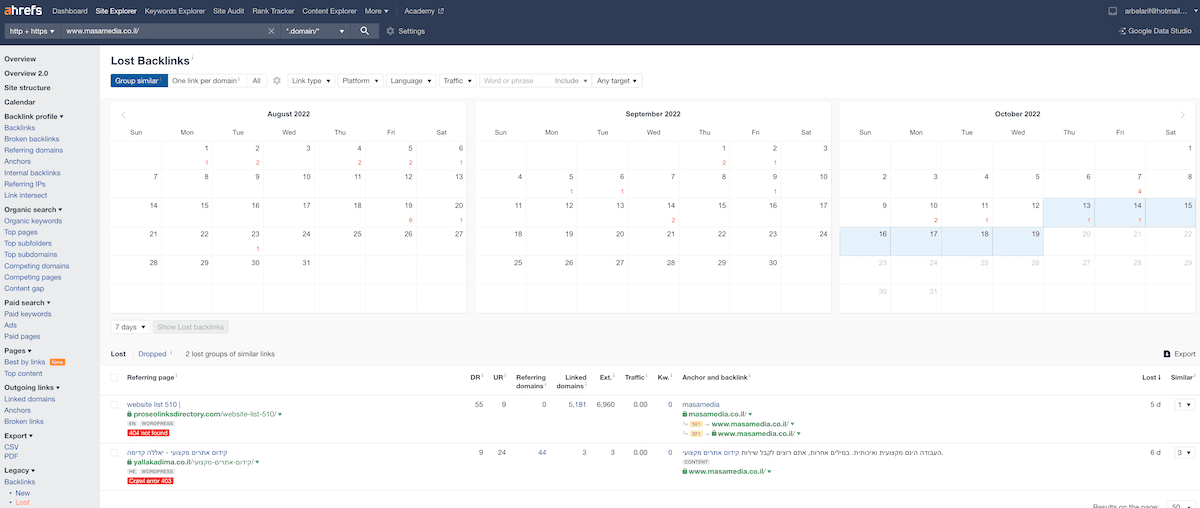This screenshot has height=508, width=1200.
Task: Open the http + https protocol dropdown
Action: 32,31
